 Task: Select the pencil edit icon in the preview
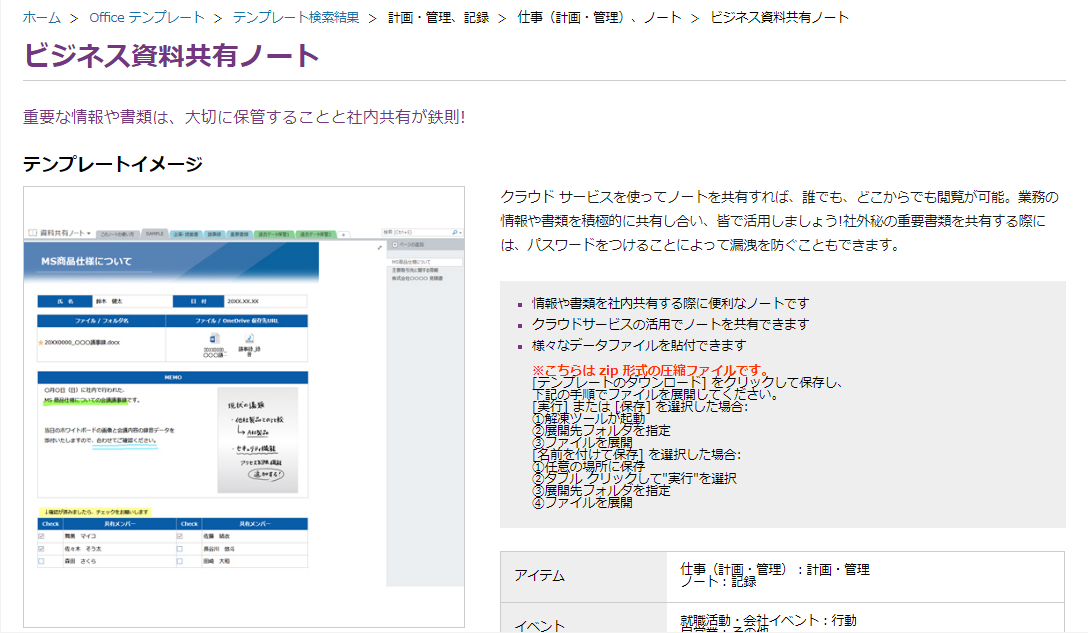378,245
